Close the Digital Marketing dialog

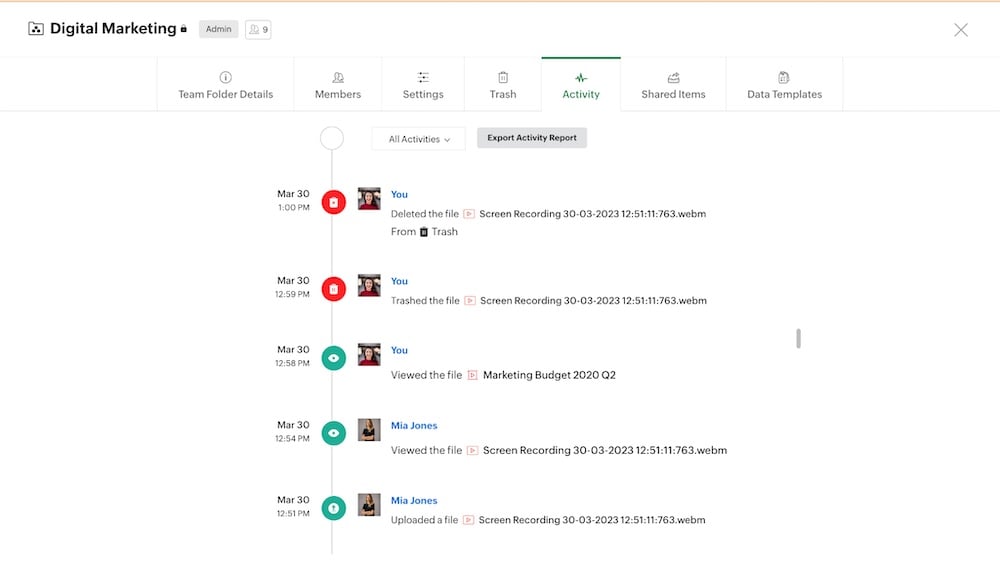(x=960, y=30)
